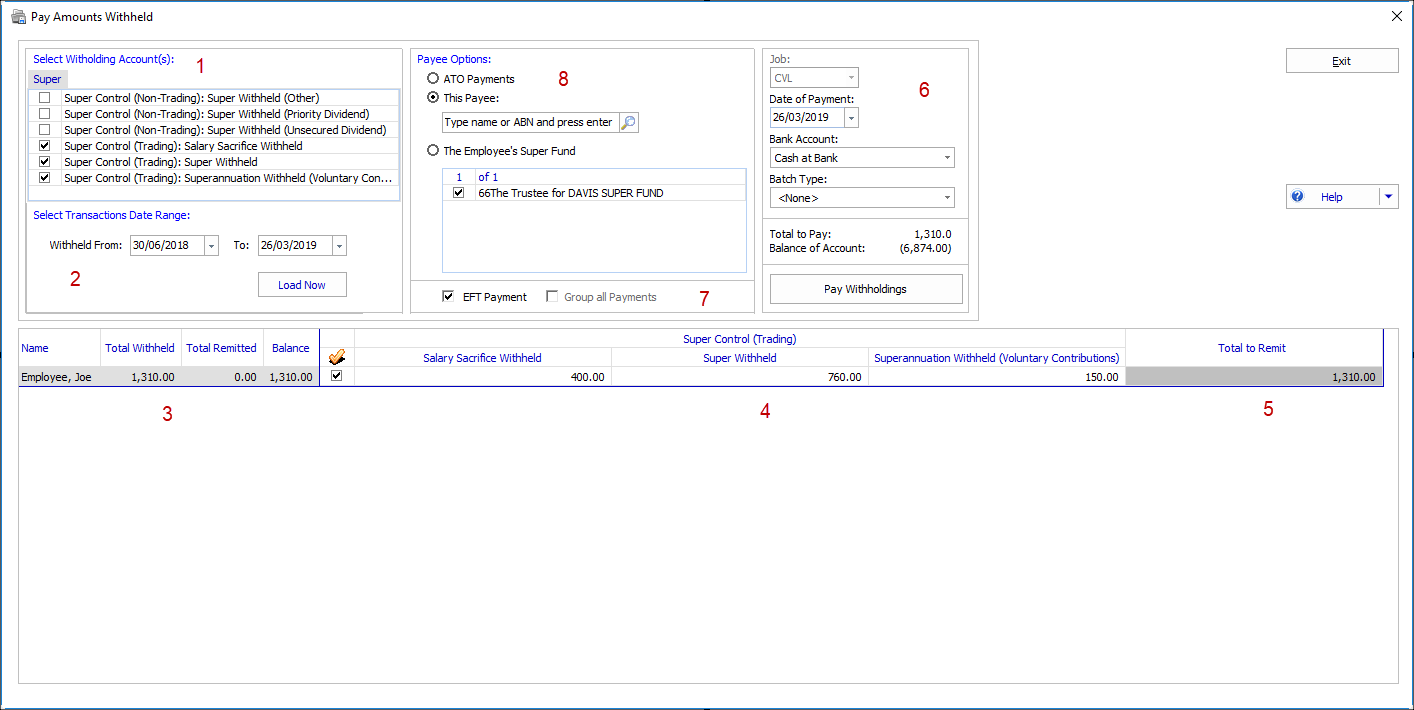
Task: Open the Date of Payment calendar dropdown
Action: tap(851, 118)
